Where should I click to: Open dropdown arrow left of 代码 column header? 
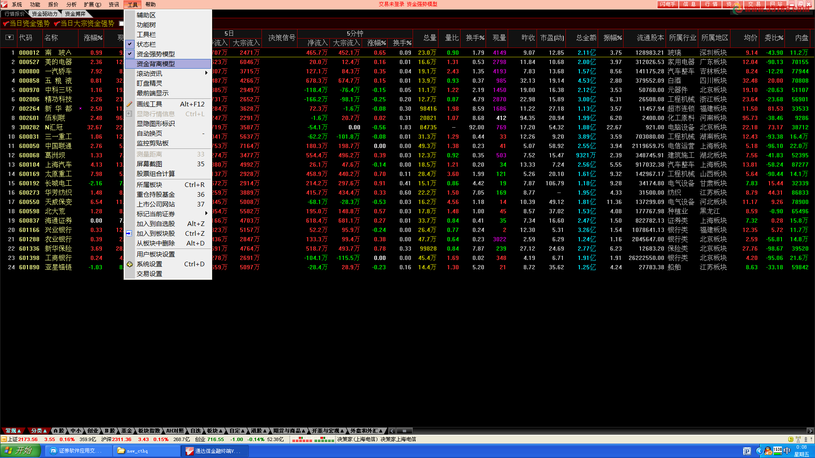coord(7,38)
